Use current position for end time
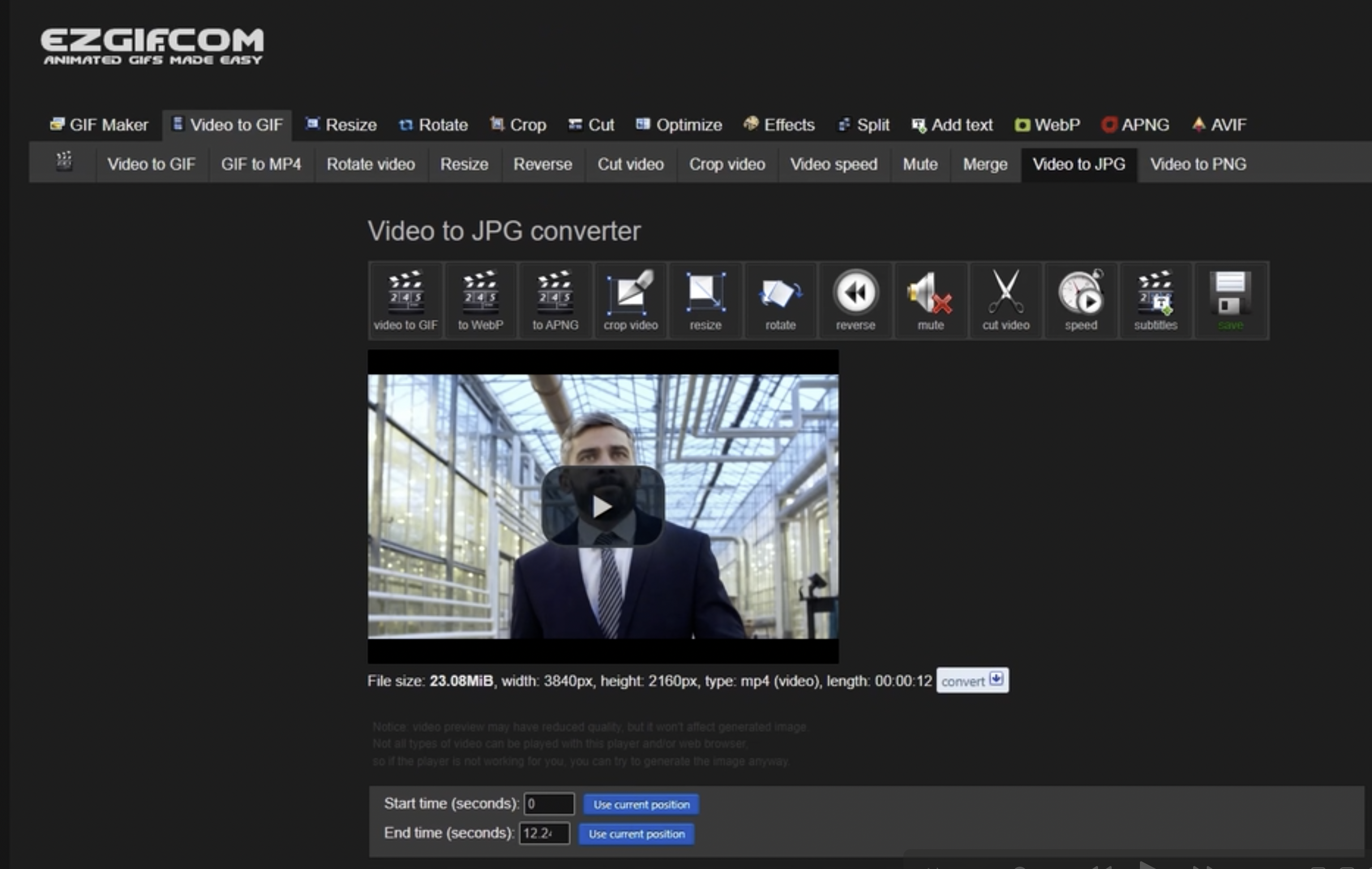This screenshot has width=1372, height=869. click(x=636, y=834)
